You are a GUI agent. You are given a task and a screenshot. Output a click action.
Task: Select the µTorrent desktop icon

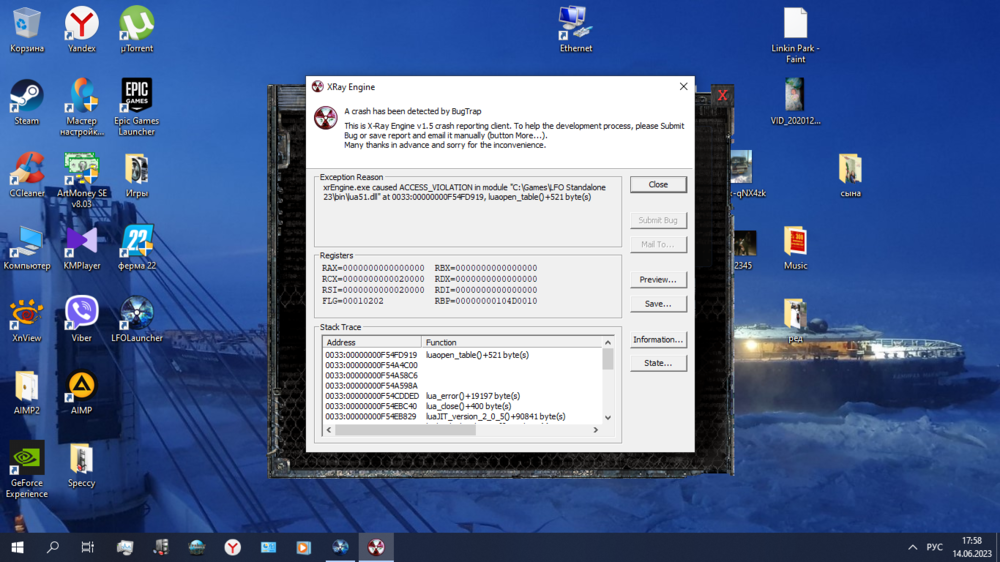point(136,29)
